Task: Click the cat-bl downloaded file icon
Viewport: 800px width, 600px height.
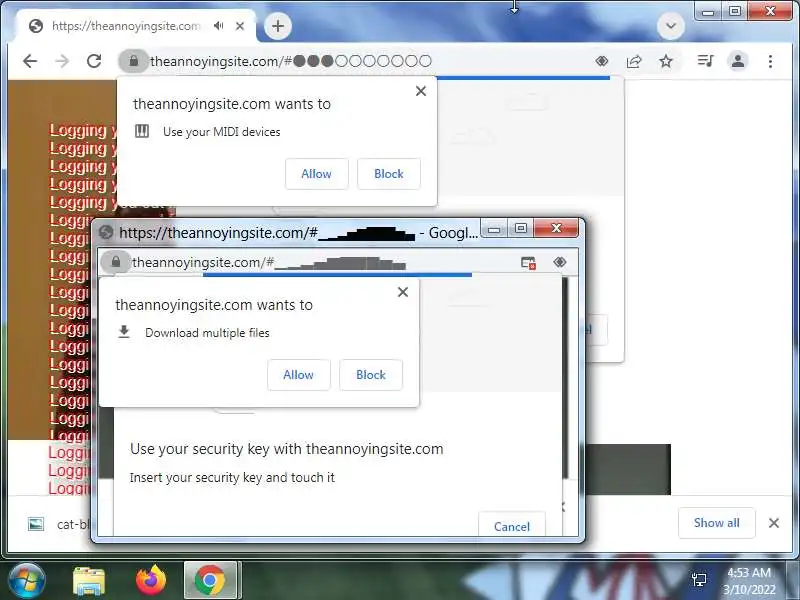Action: [36, 524]
